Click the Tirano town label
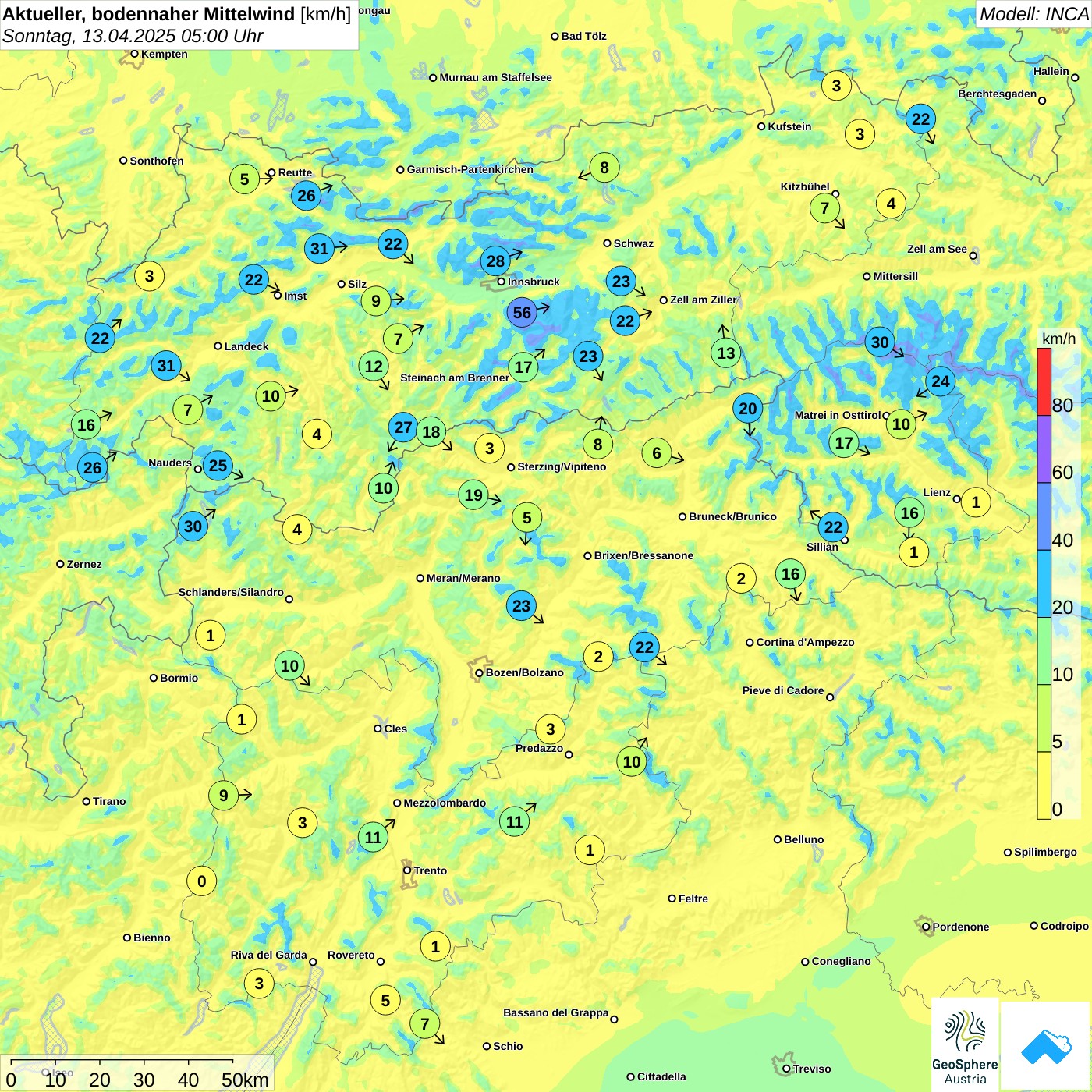The image size is (1092, 1092). point(108,801)
